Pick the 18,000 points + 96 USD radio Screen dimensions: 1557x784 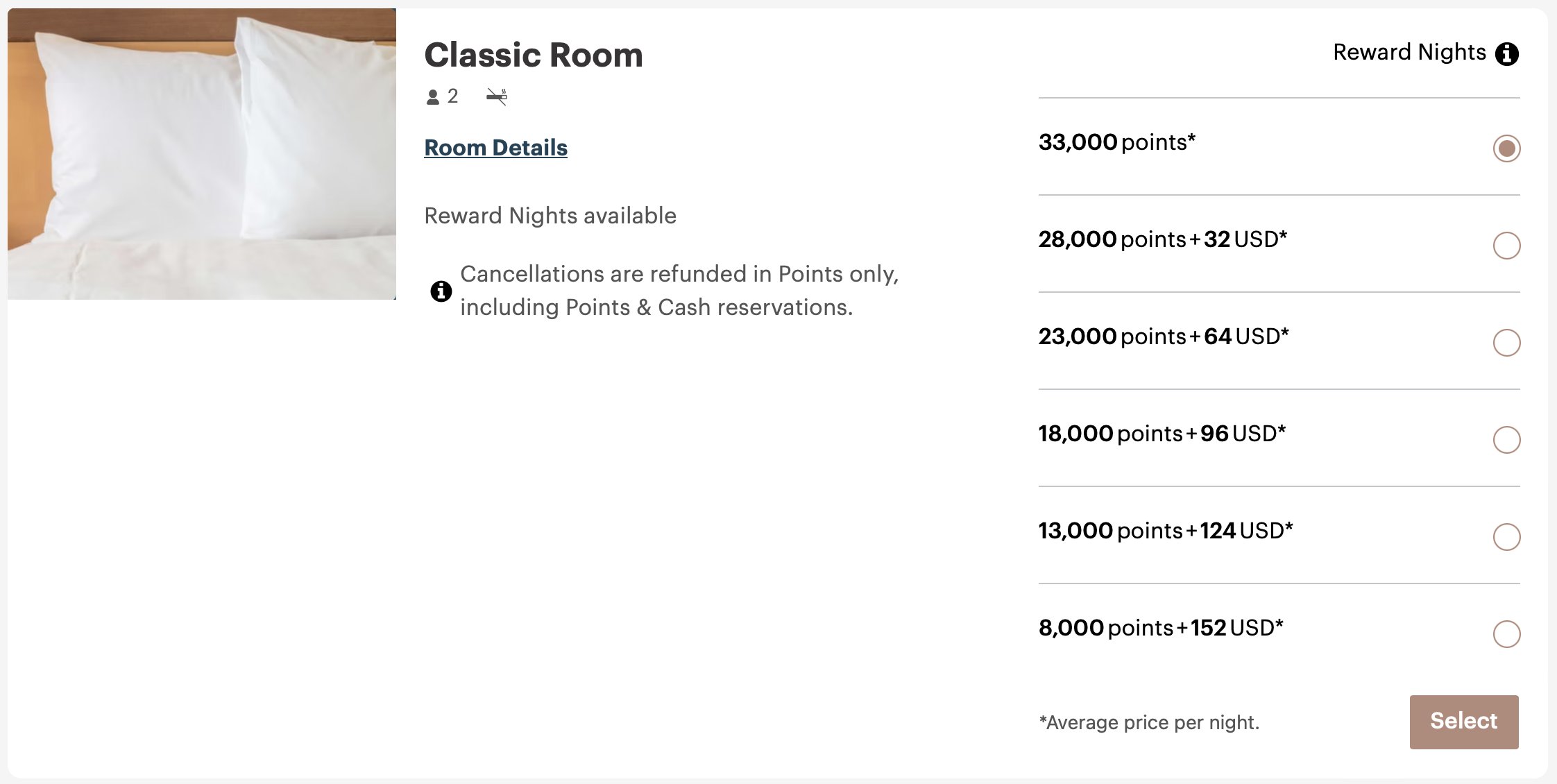click(x=1506, y=439)
